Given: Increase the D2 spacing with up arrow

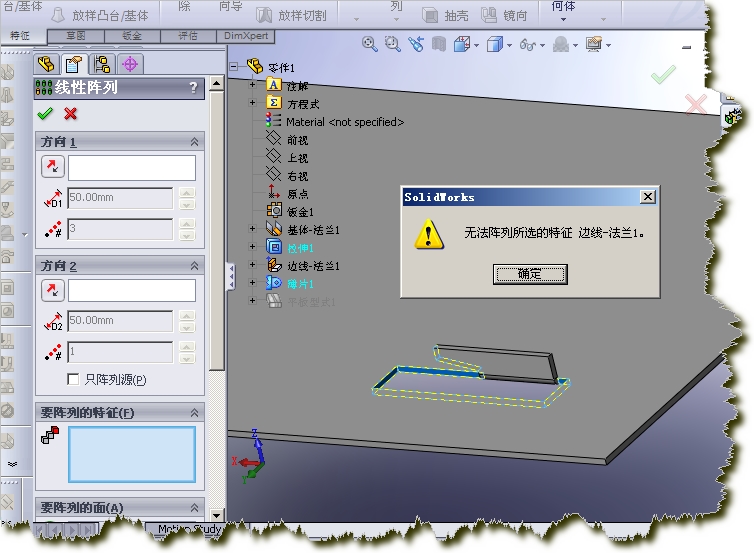Looking at the screenshot, I should [x=187, y=316].
